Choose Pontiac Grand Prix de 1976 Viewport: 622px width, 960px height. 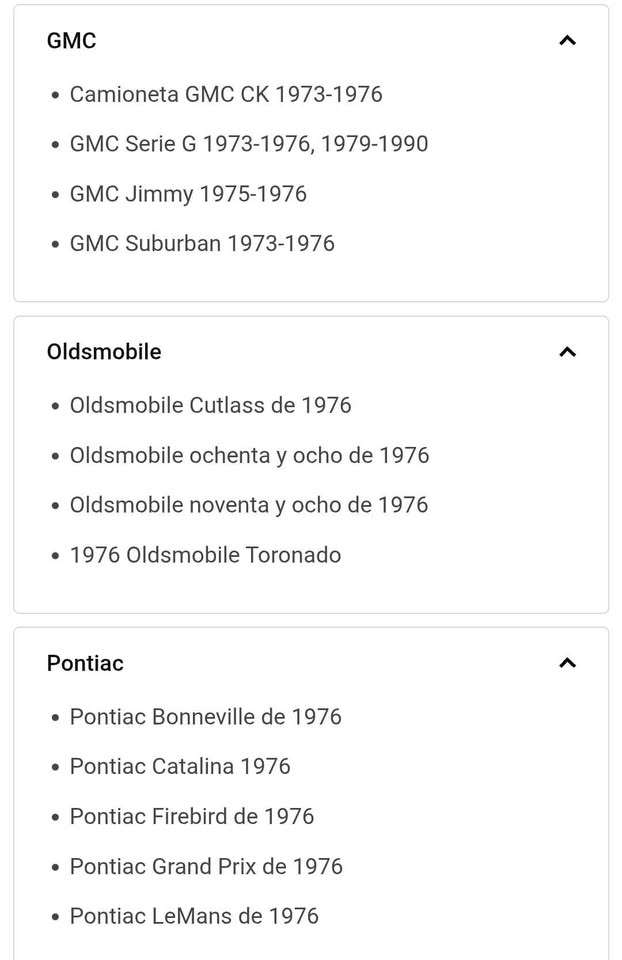(206, 867)
